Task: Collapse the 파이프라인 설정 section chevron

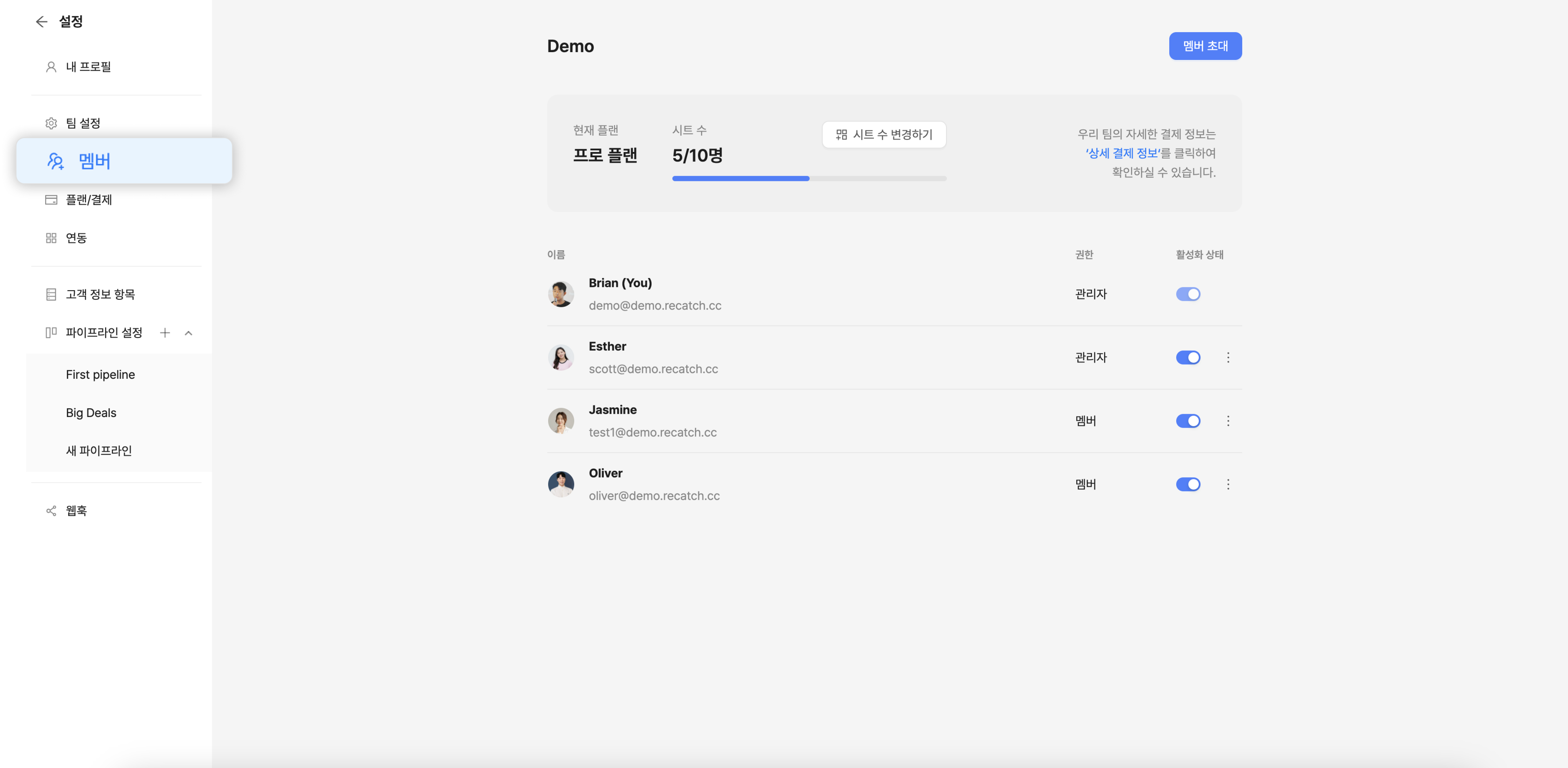Action: coord(189,333)
